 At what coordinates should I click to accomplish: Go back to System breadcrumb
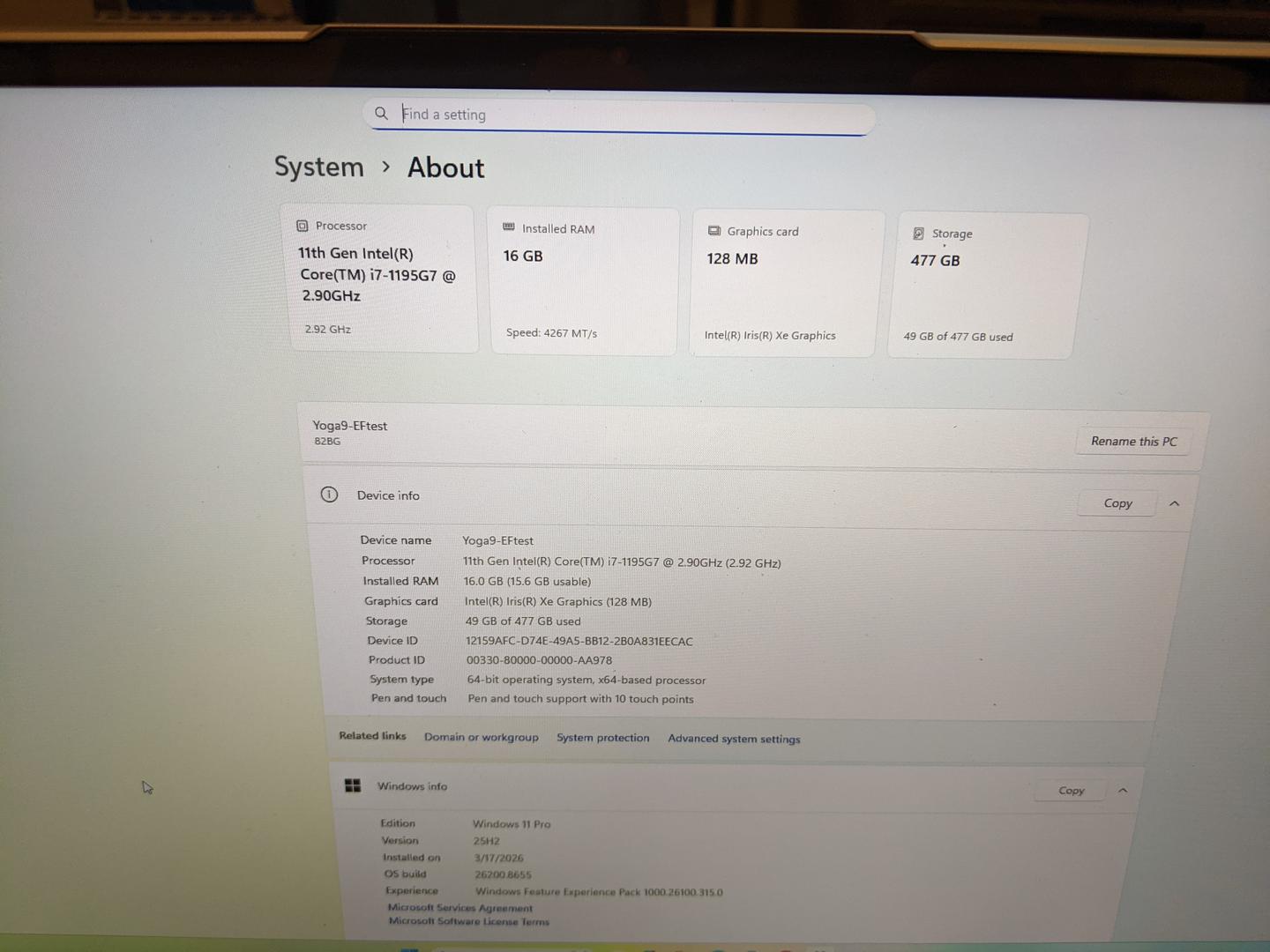tap(319, 167)
